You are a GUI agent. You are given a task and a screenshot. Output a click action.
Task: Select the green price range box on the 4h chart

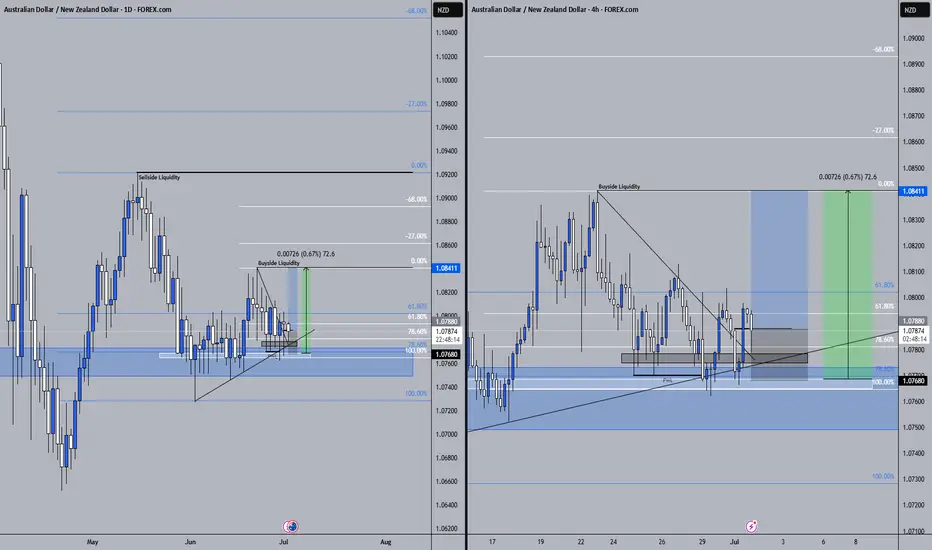(x=848, y=285)
